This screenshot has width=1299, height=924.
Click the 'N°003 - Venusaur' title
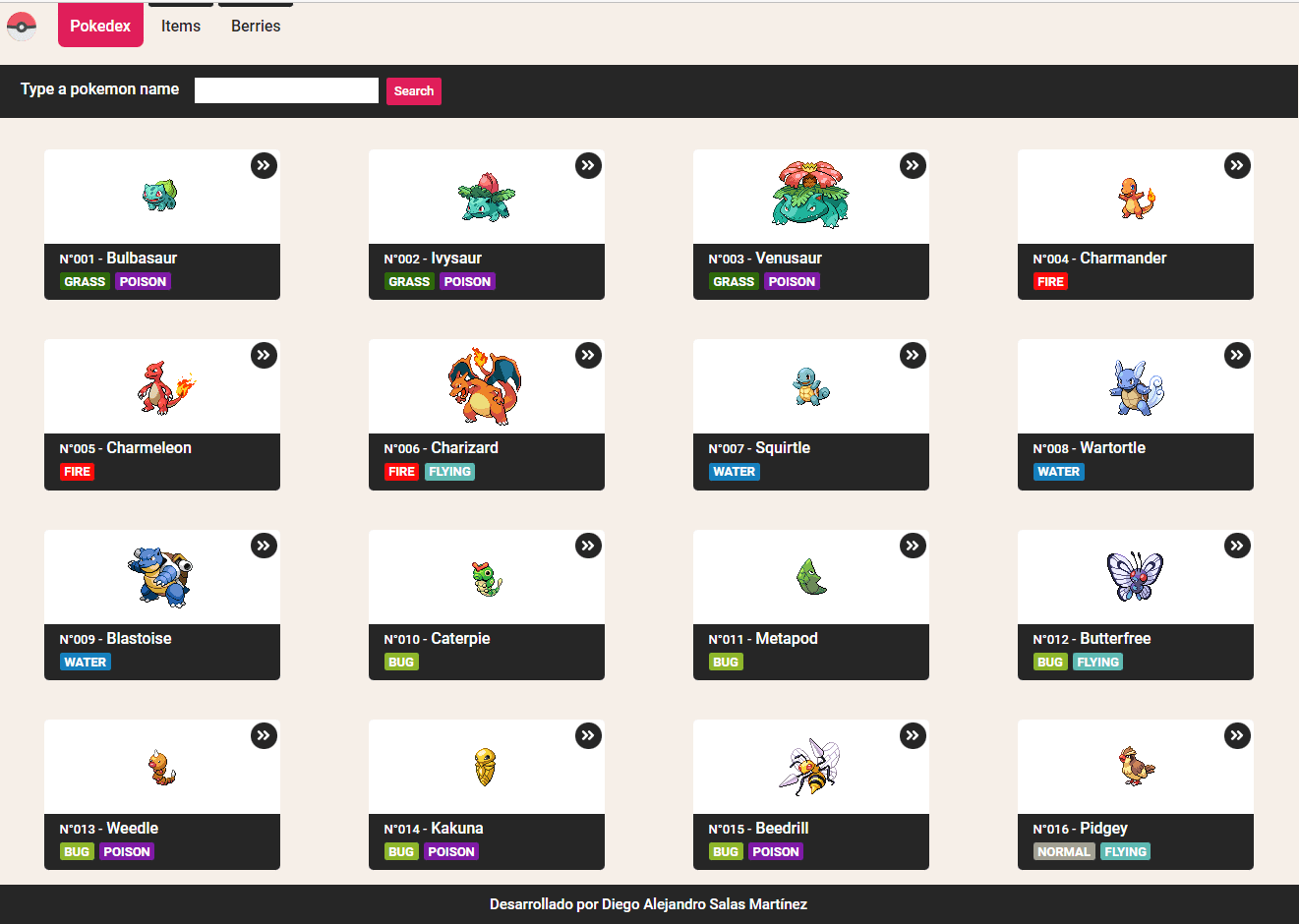pyautogui.click(x=765, y=259)
